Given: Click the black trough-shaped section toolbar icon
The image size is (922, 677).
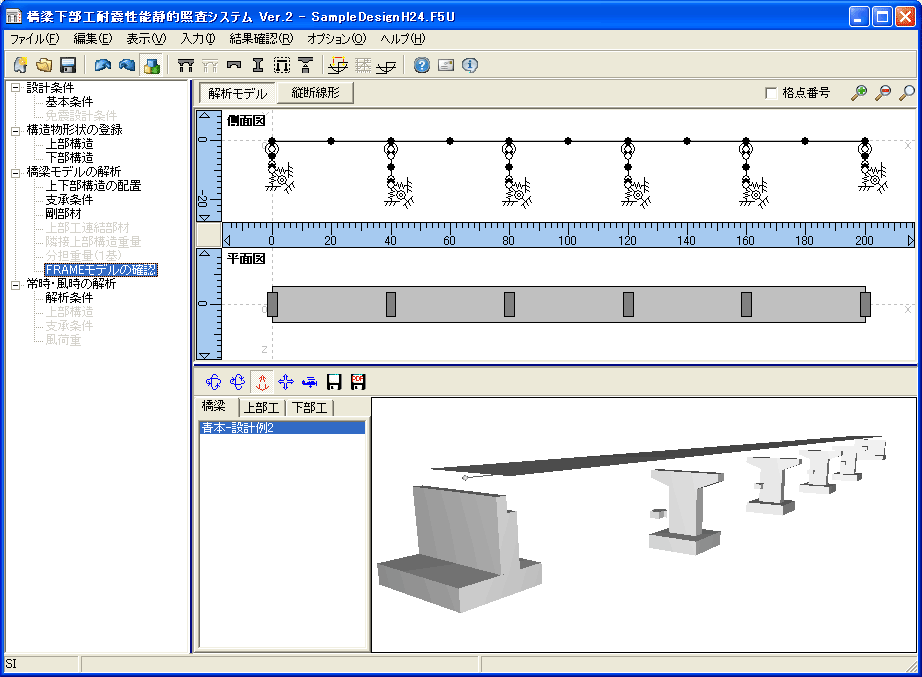Looking at the screenshot, I should [x=234, y=65].
